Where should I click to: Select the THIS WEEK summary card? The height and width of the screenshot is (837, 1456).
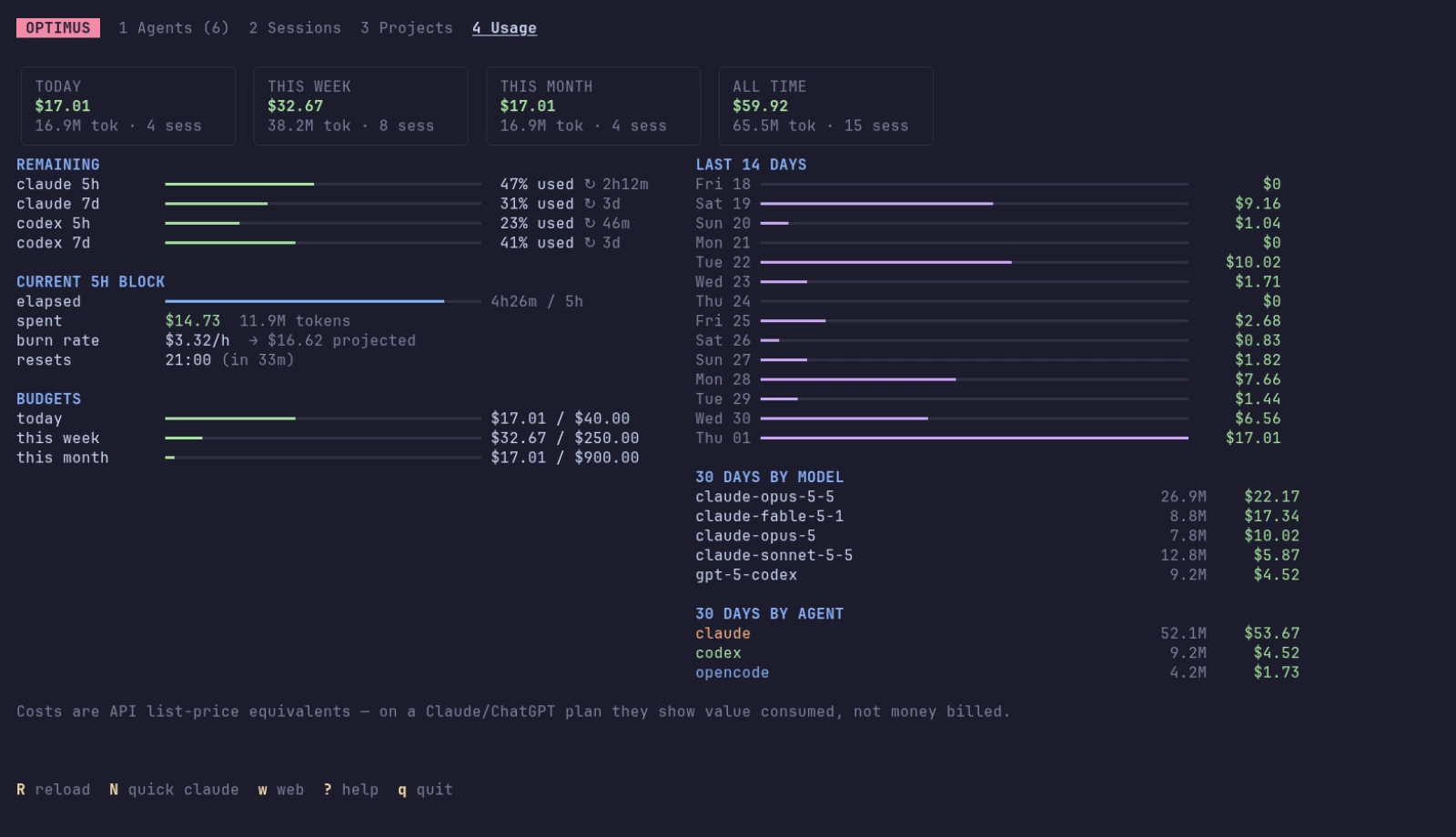pos(360,106)
